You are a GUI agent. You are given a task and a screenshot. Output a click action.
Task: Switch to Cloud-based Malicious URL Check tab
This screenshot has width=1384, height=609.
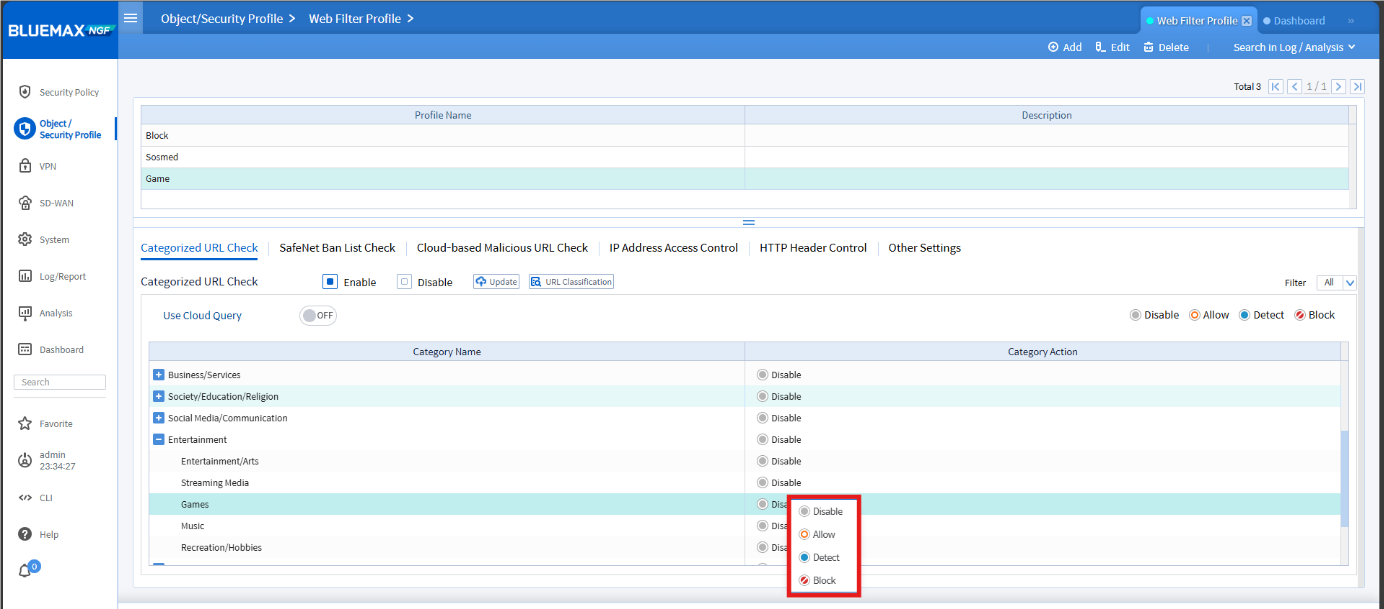[x=502, y=248]
